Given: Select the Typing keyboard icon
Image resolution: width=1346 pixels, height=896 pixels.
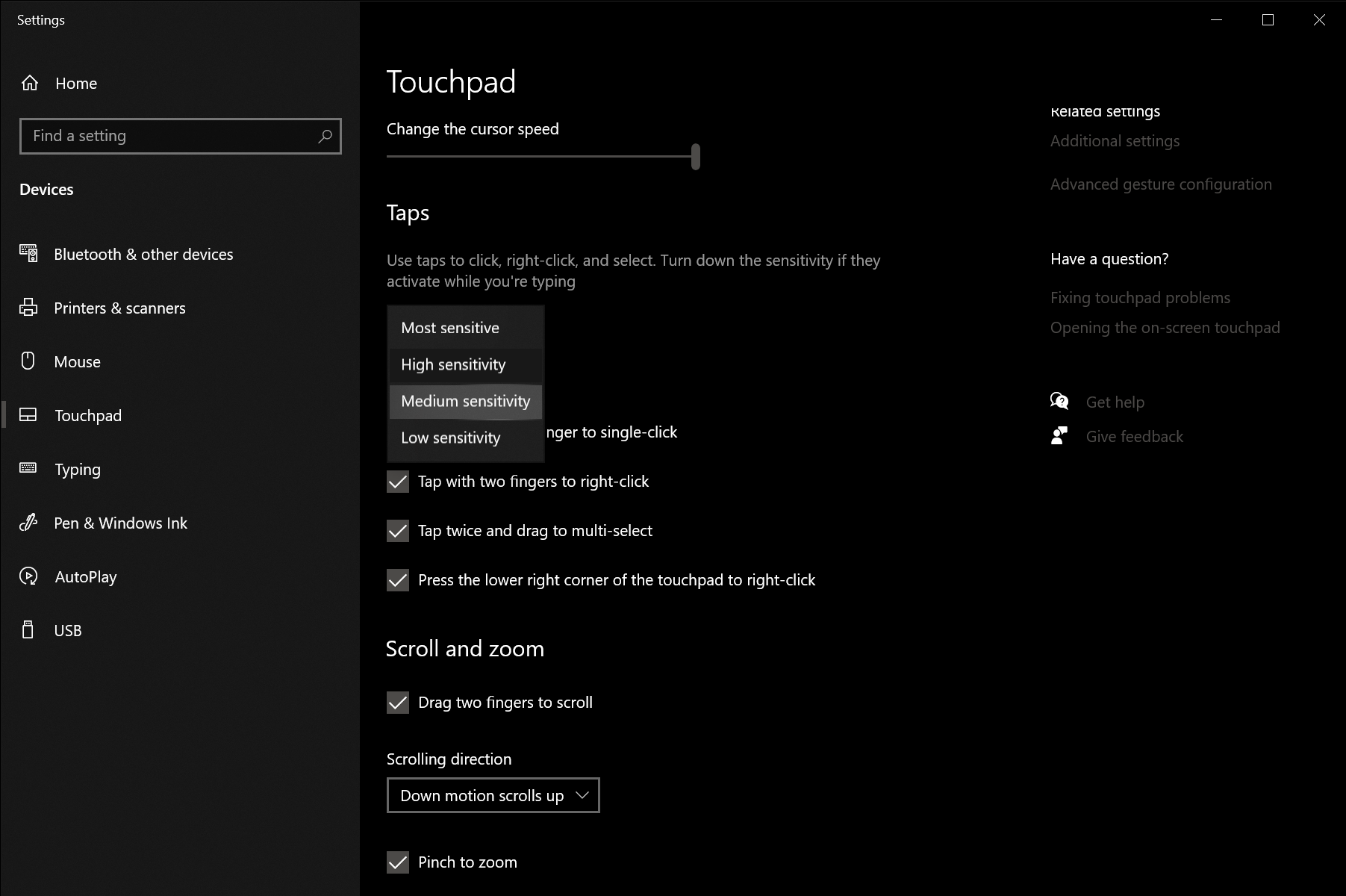Looking at the screenshot, I should pyautogui.click(x=28, y=469).
